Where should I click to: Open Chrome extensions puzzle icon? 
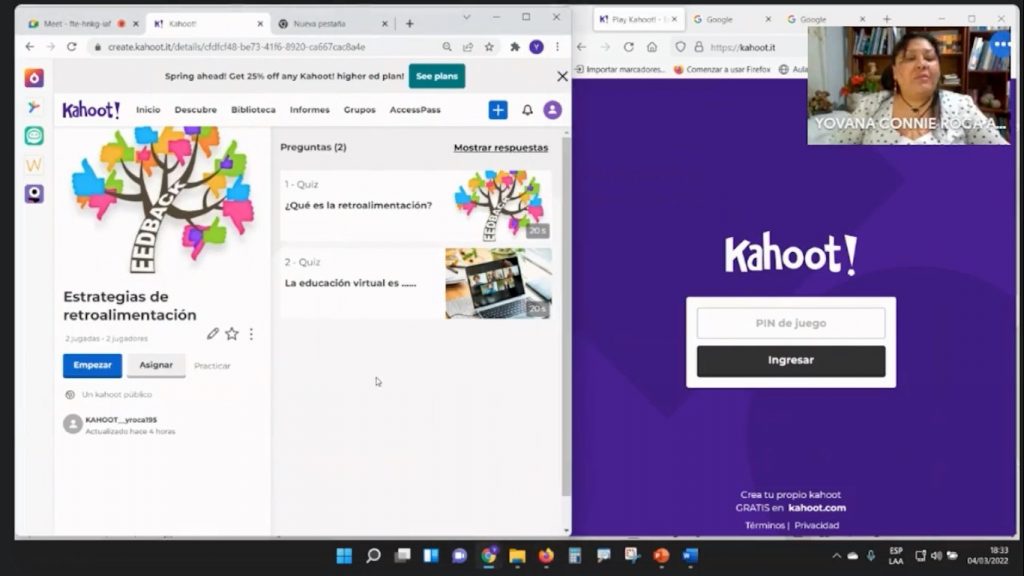point(515,46)
